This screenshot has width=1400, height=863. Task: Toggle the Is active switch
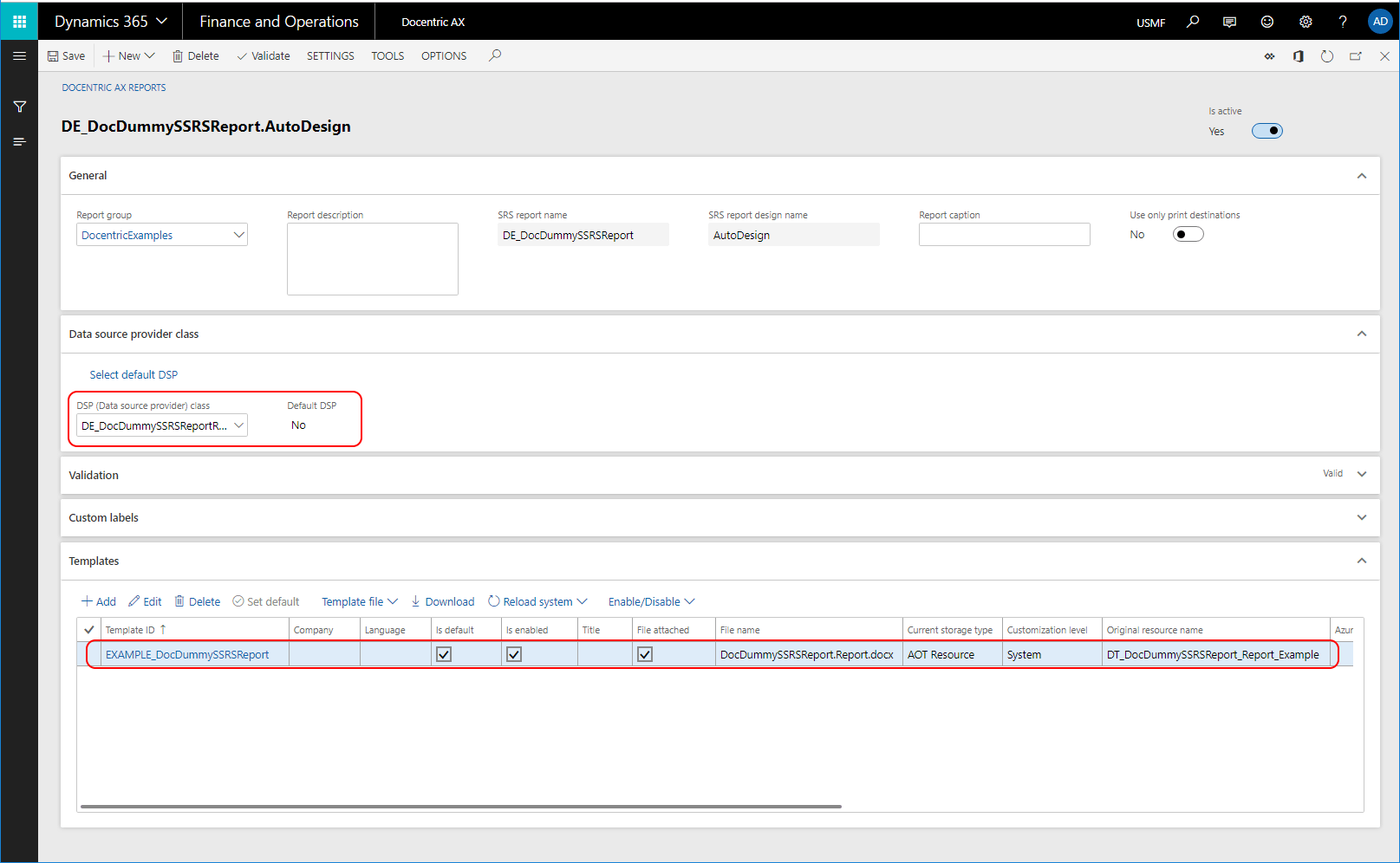point(1267,131)
